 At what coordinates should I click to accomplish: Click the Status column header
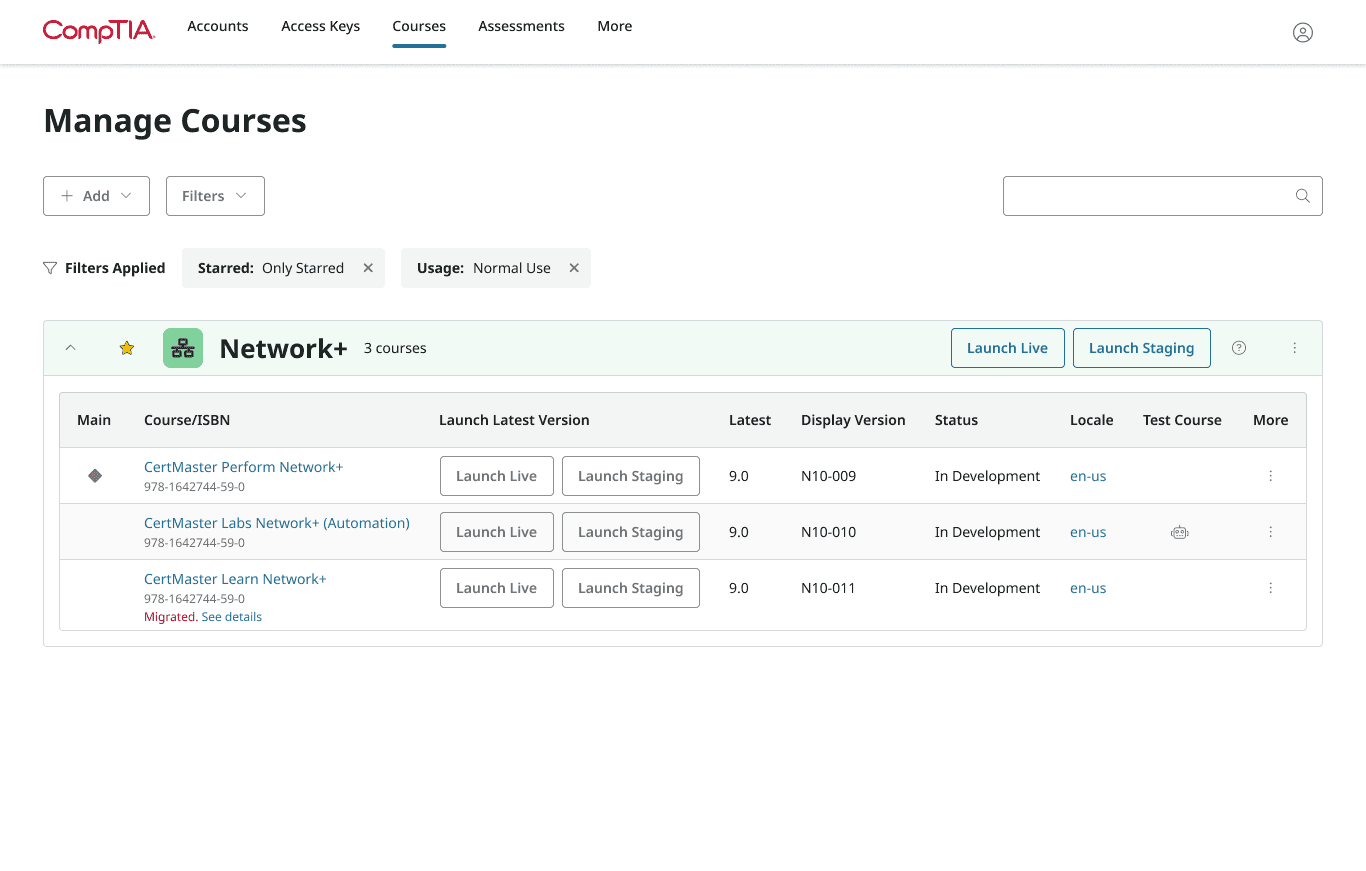(956, 420)
